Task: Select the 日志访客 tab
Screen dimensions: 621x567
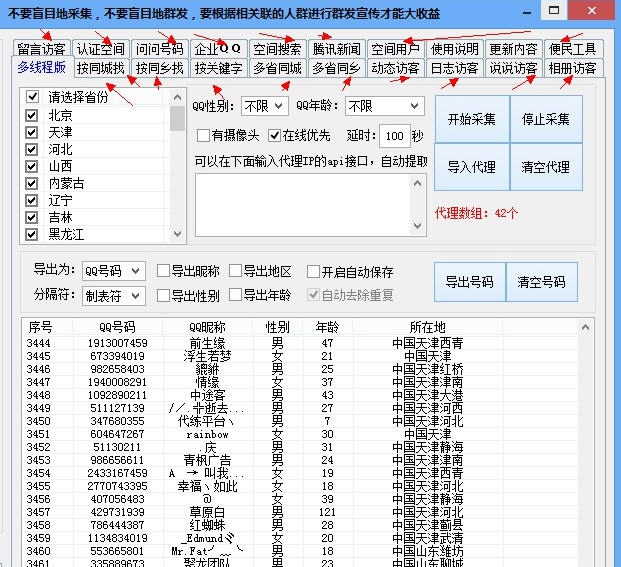Action: [x=455, y=68]
